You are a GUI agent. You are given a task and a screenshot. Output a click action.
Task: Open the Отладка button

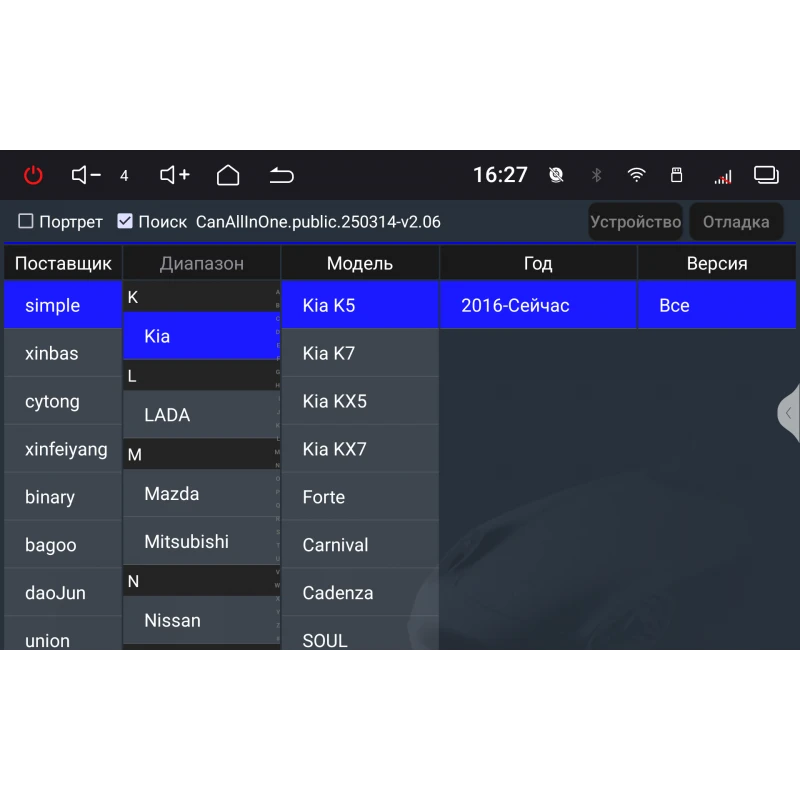pyautogui.click(x=736, y=222)
